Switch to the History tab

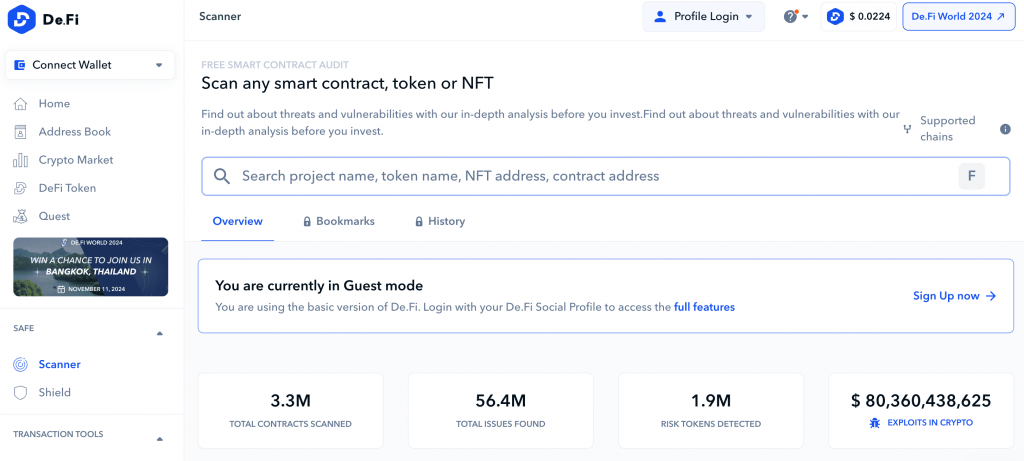(440, 221)
